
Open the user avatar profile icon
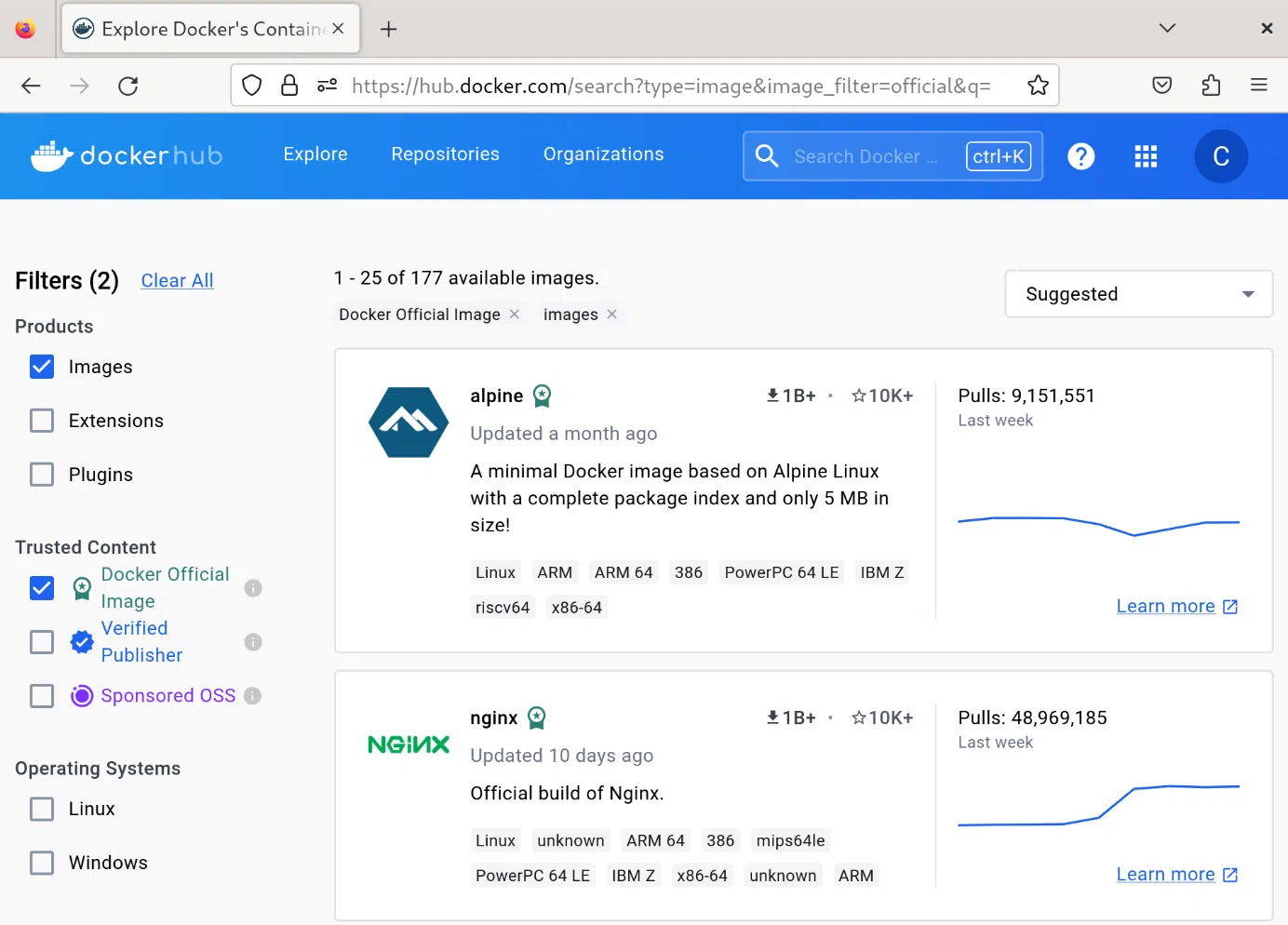1221,156
